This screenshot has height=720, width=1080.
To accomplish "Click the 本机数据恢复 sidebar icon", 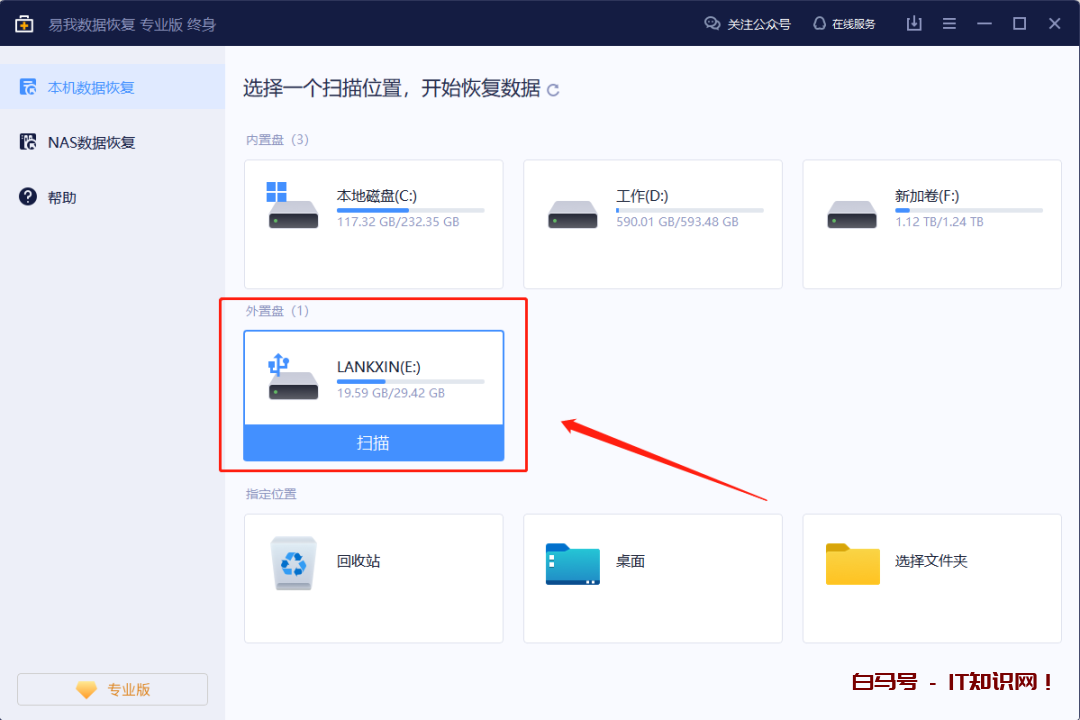I will tap(28, 87).
